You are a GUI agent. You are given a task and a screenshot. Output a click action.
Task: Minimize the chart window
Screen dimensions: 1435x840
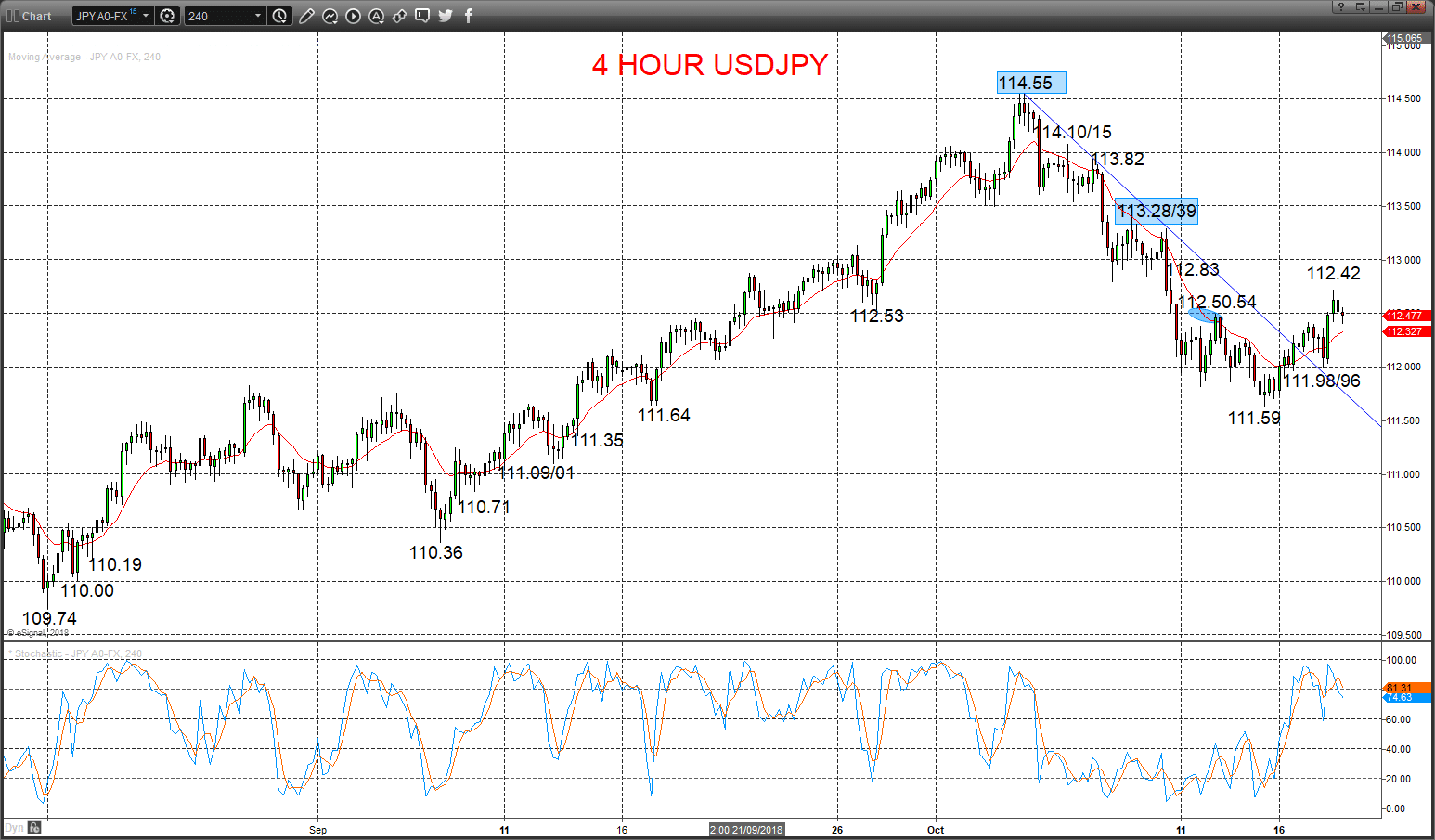coord(1378,7)
